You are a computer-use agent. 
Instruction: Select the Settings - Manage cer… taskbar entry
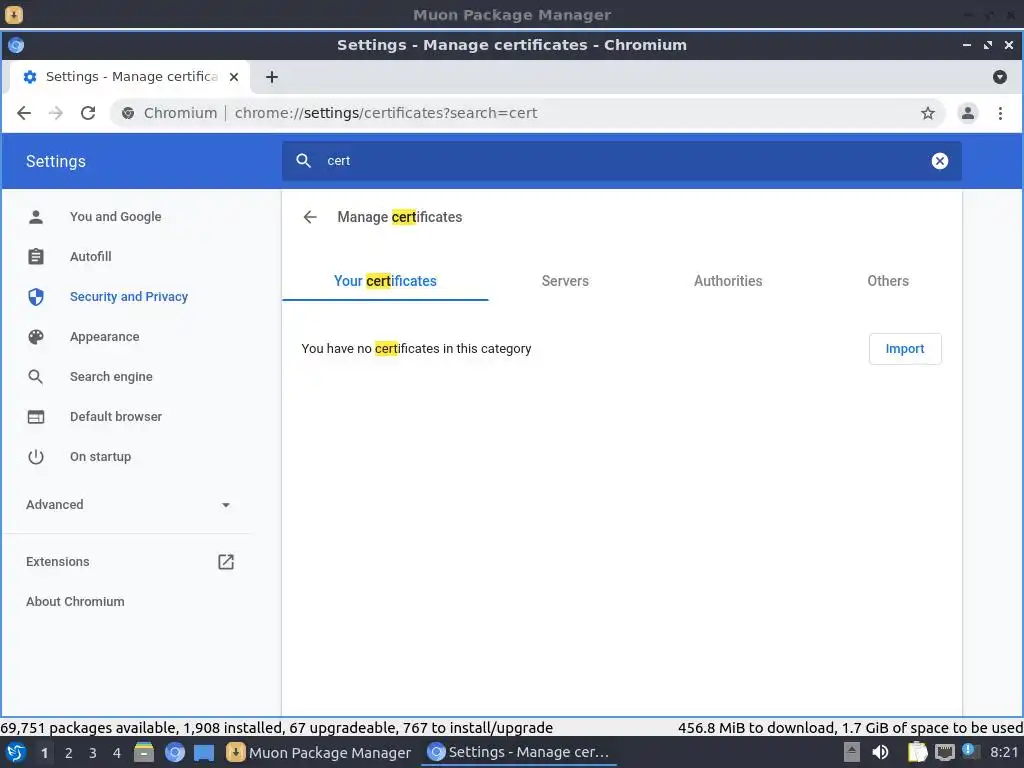519,752
